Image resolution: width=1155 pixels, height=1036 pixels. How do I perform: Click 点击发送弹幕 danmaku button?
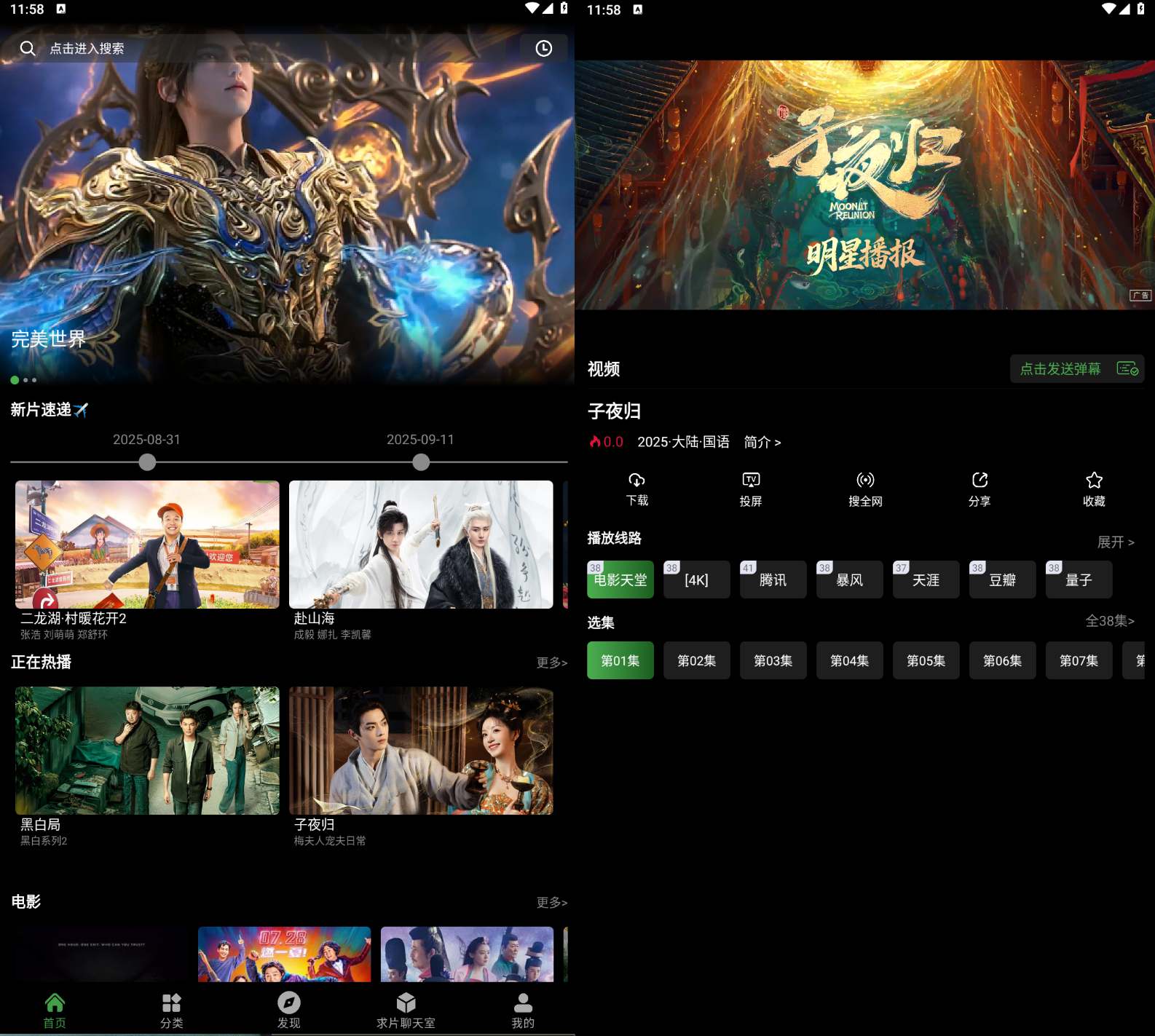click(x=1077, y=369)
